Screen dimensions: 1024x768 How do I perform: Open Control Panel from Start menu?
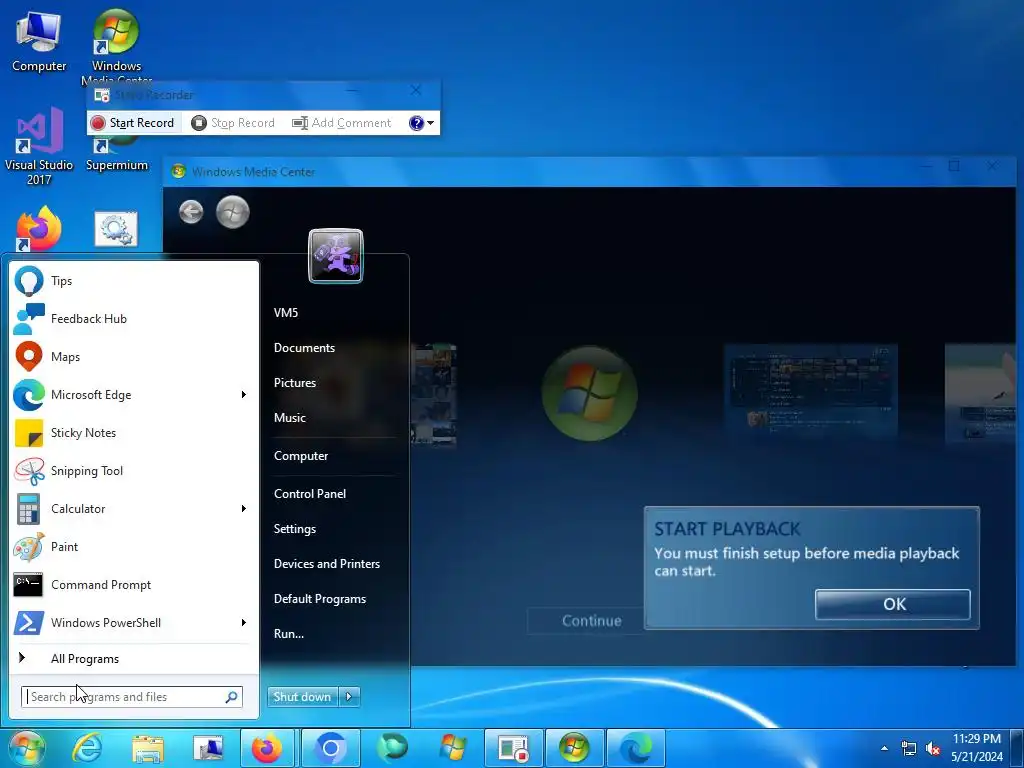(310, 494)
